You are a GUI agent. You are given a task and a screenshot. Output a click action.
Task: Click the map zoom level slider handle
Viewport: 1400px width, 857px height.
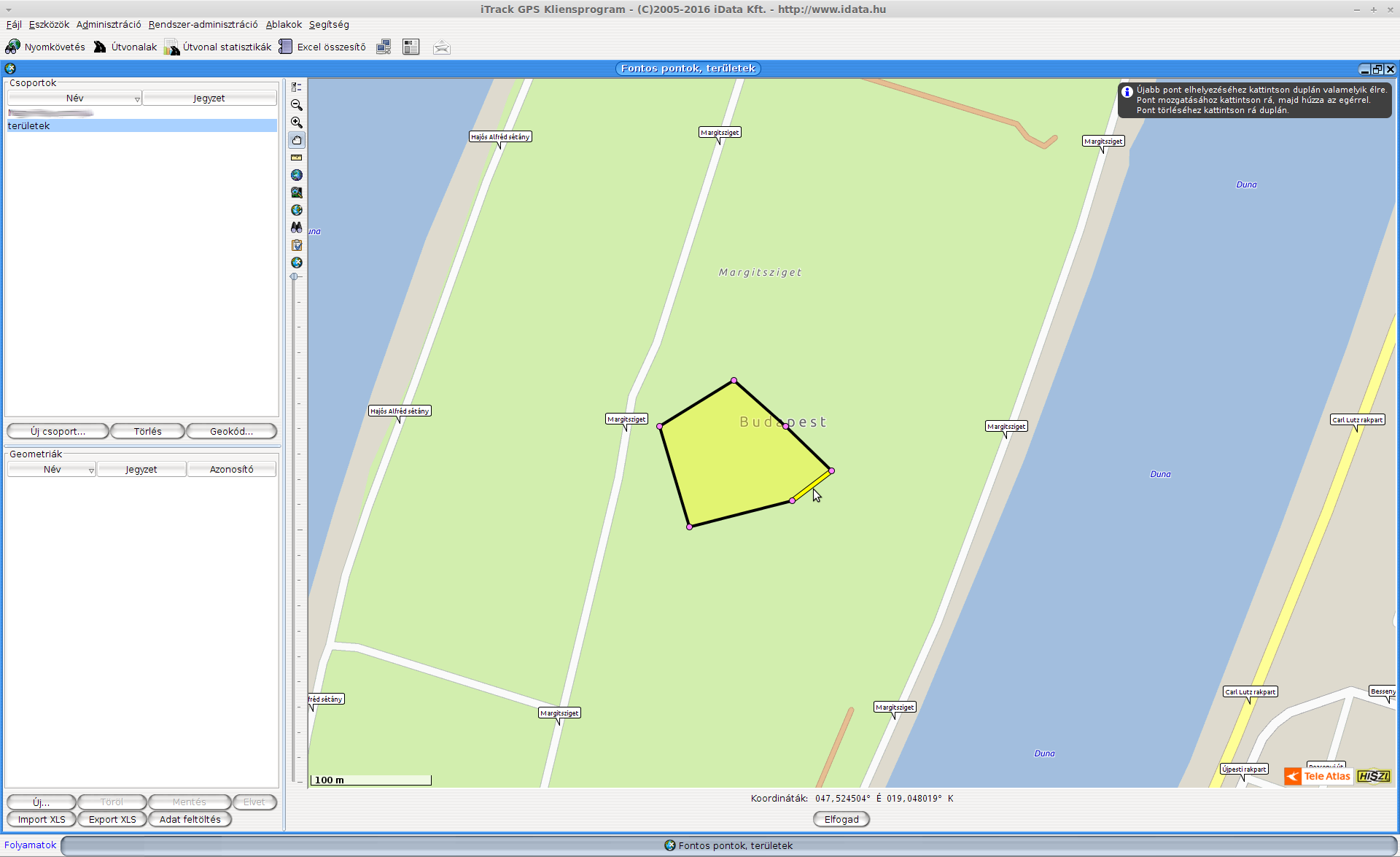pyautogui.click(x=295, y=276)
